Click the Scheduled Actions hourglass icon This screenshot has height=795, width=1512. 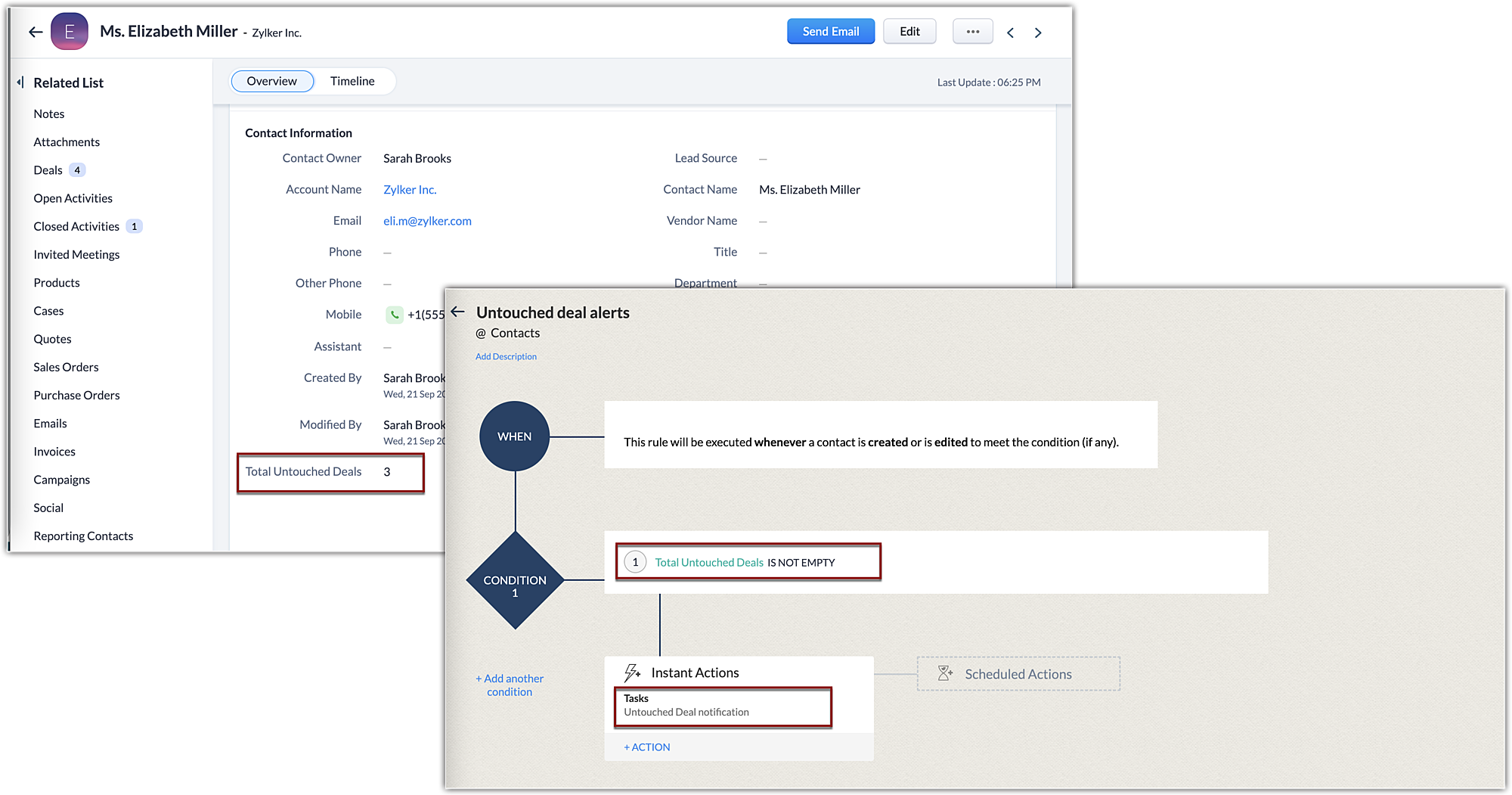945,673
